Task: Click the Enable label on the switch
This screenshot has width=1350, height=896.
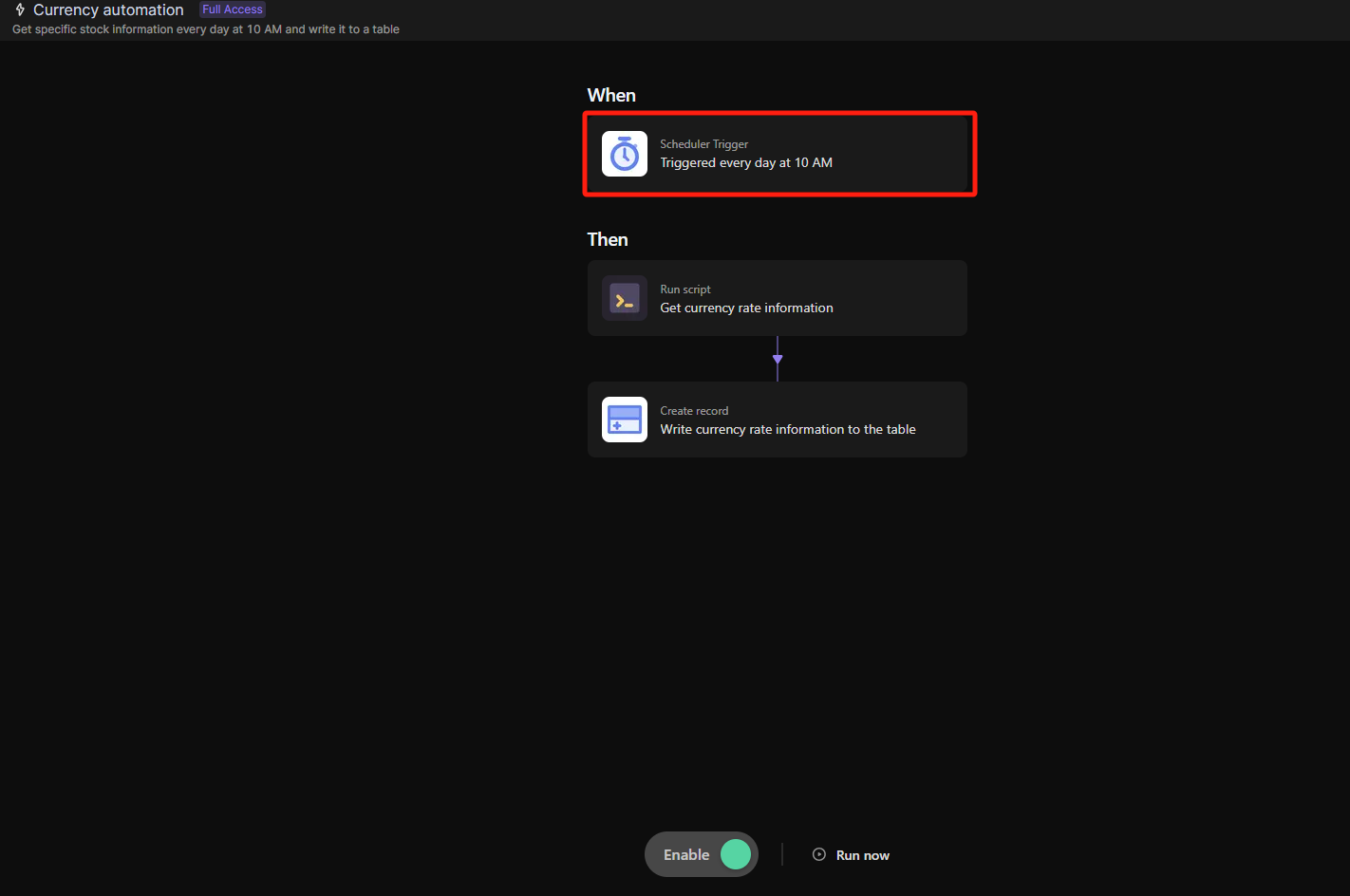Action: [686, 855]
